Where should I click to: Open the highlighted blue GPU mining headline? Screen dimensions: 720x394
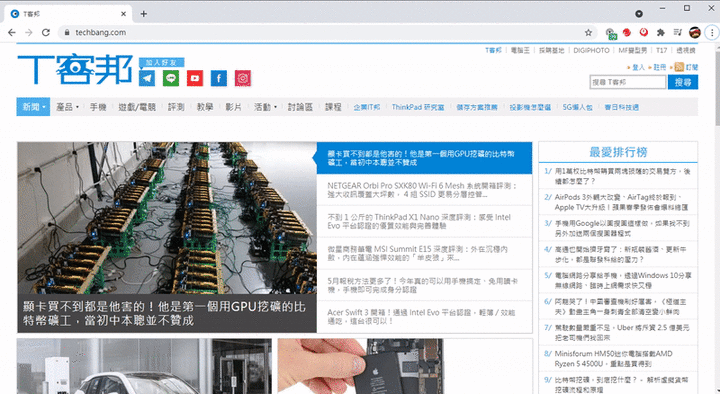coord(423,158)
